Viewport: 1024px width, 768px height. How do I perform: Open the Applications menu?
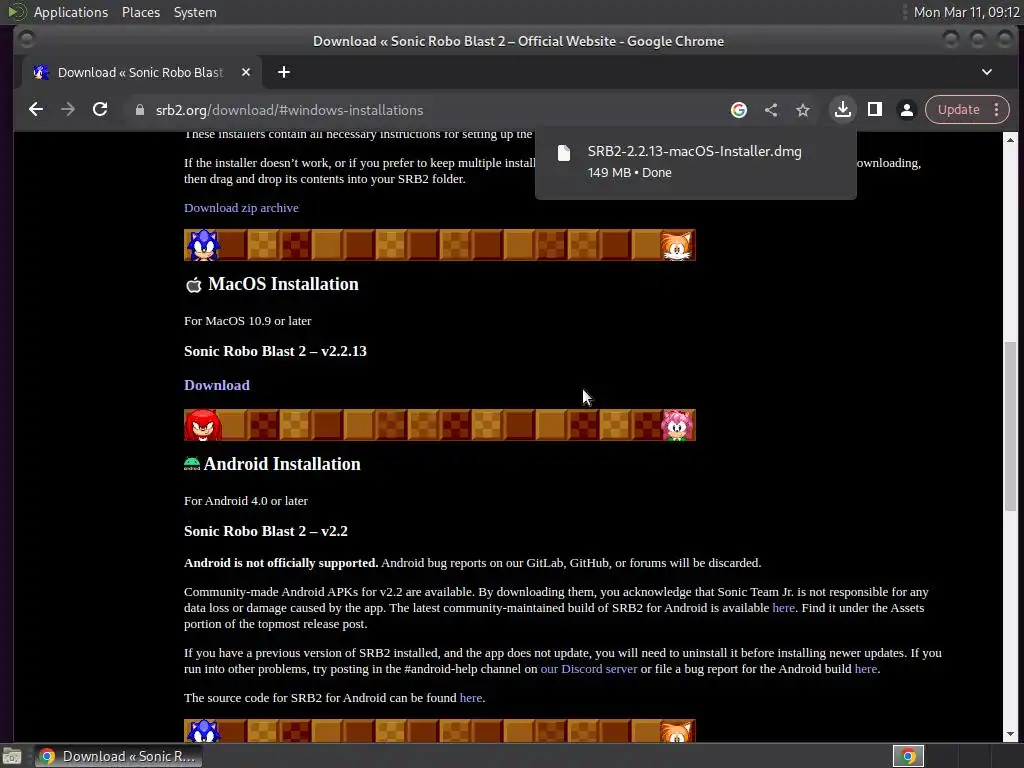pos(71,12)
